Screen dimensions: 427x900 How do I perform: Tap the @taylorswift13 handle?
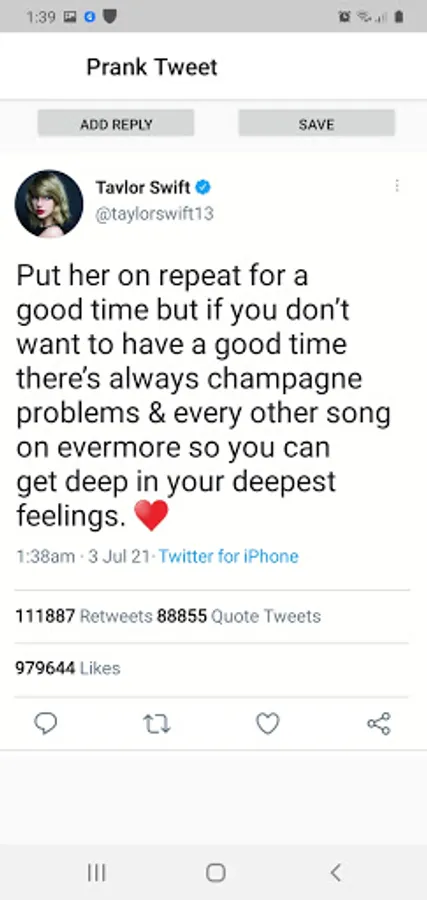[x=154, y=214]
